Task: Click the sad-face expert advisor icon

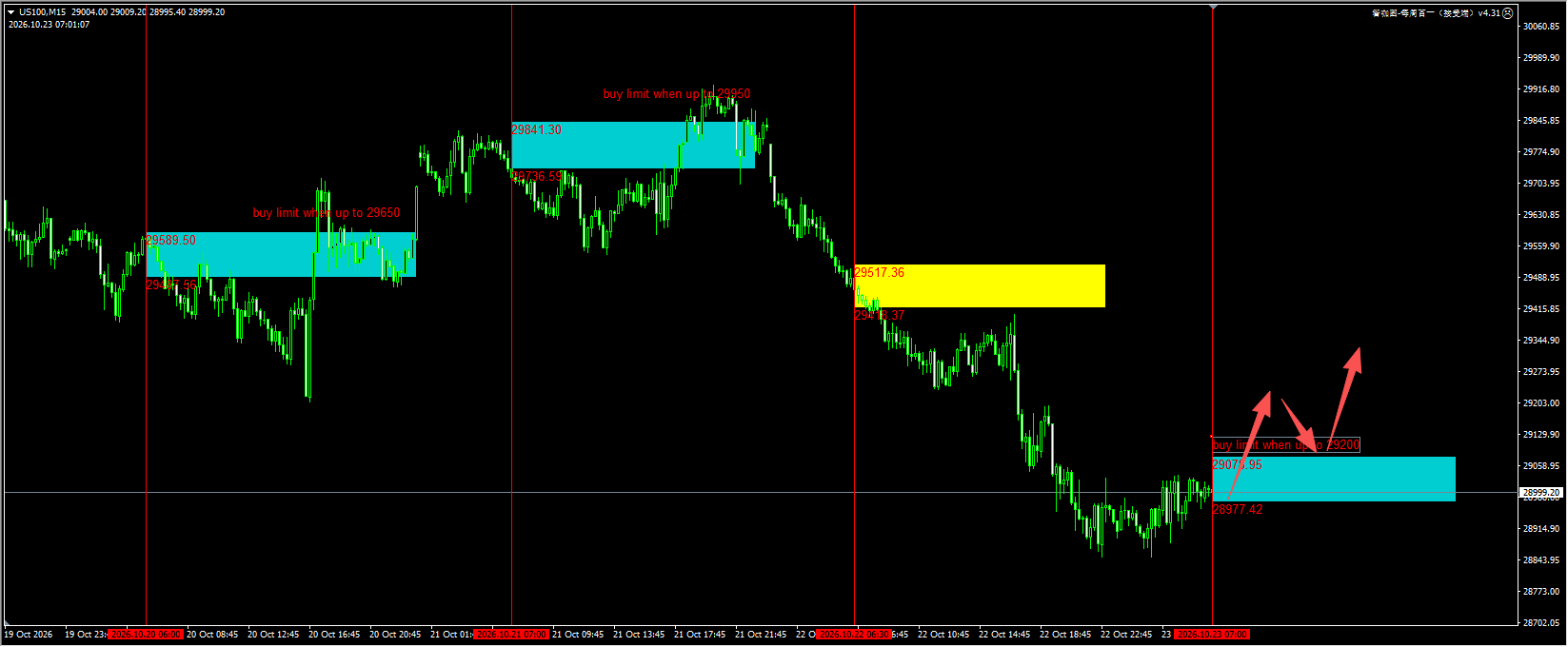Action: click(1508, 13)
